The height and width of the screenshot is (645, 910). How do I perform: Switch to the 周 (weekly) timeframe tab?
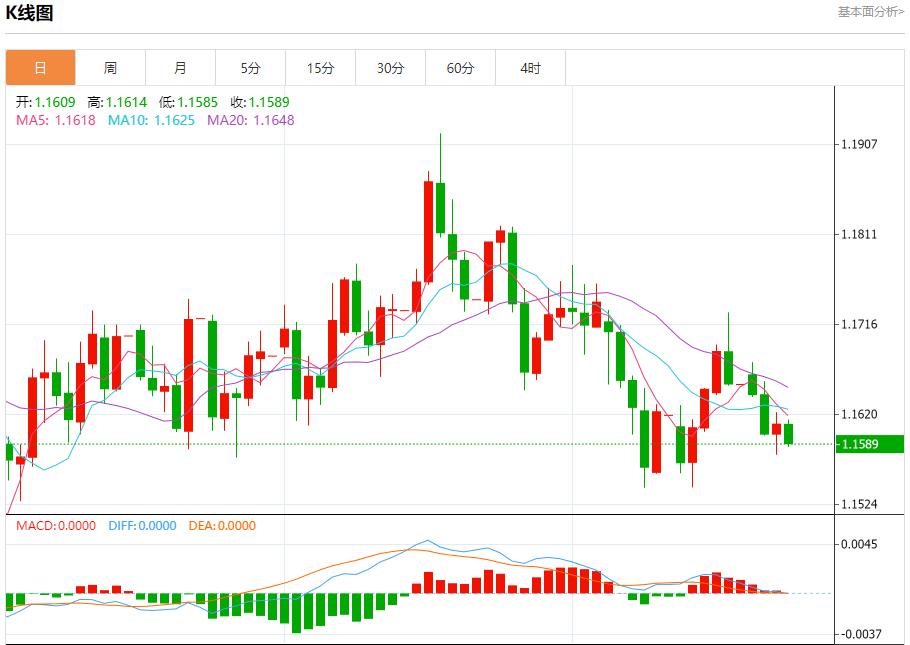[110, 67]
